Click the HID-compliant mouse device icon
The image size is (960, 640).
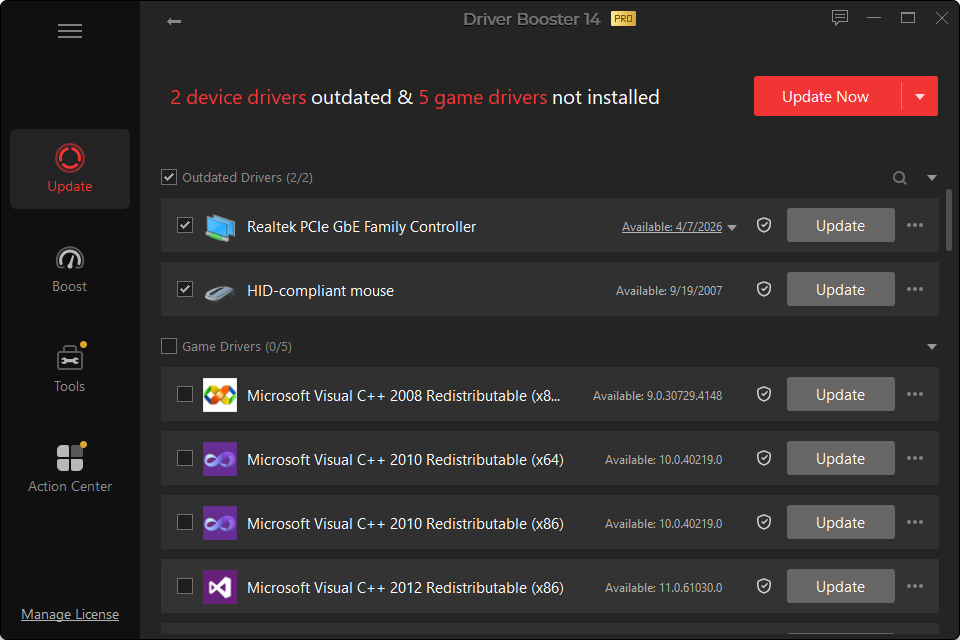coord(219,292)
